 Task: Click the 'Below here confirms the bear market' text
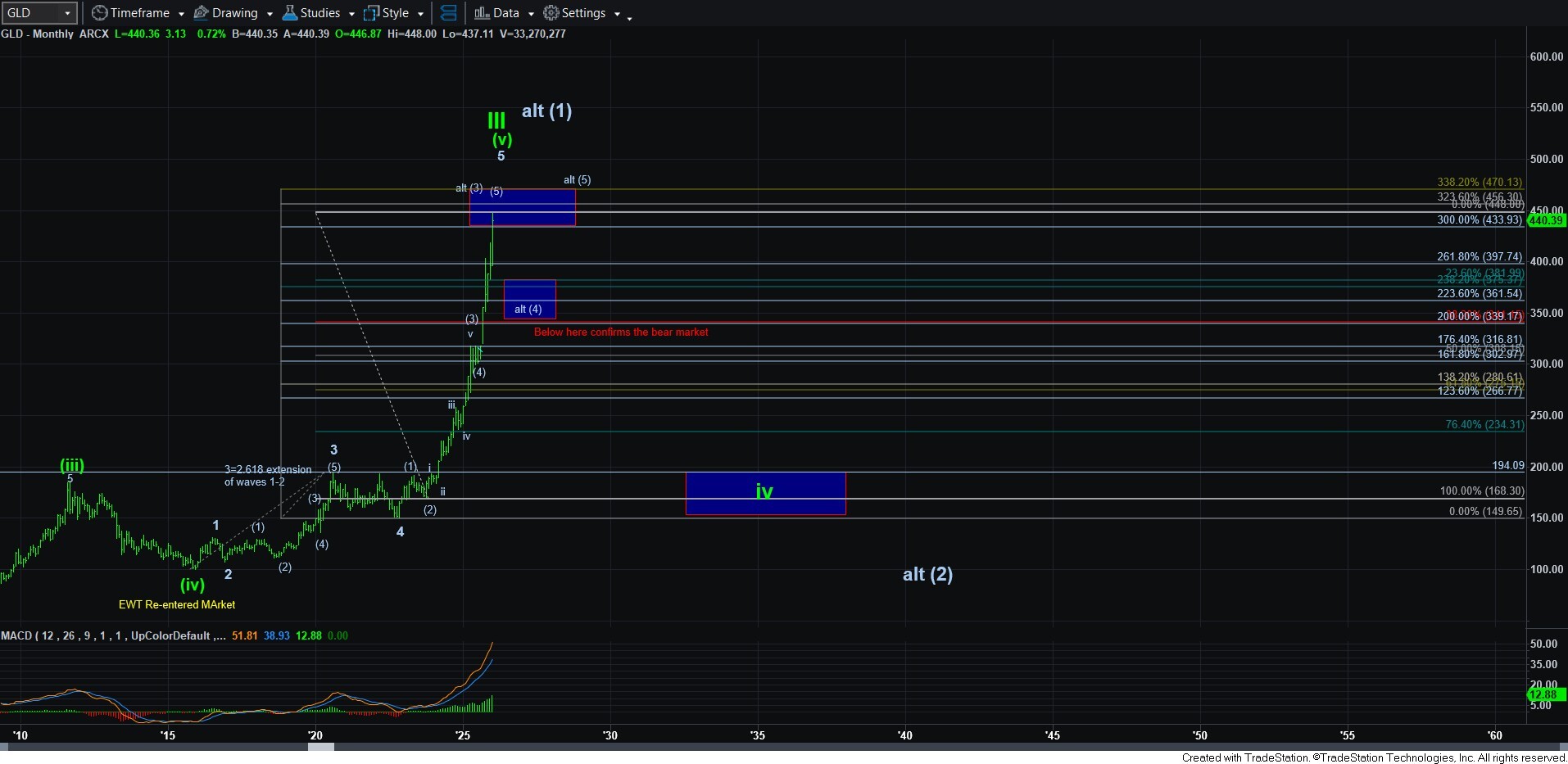(x=620, y=332)
